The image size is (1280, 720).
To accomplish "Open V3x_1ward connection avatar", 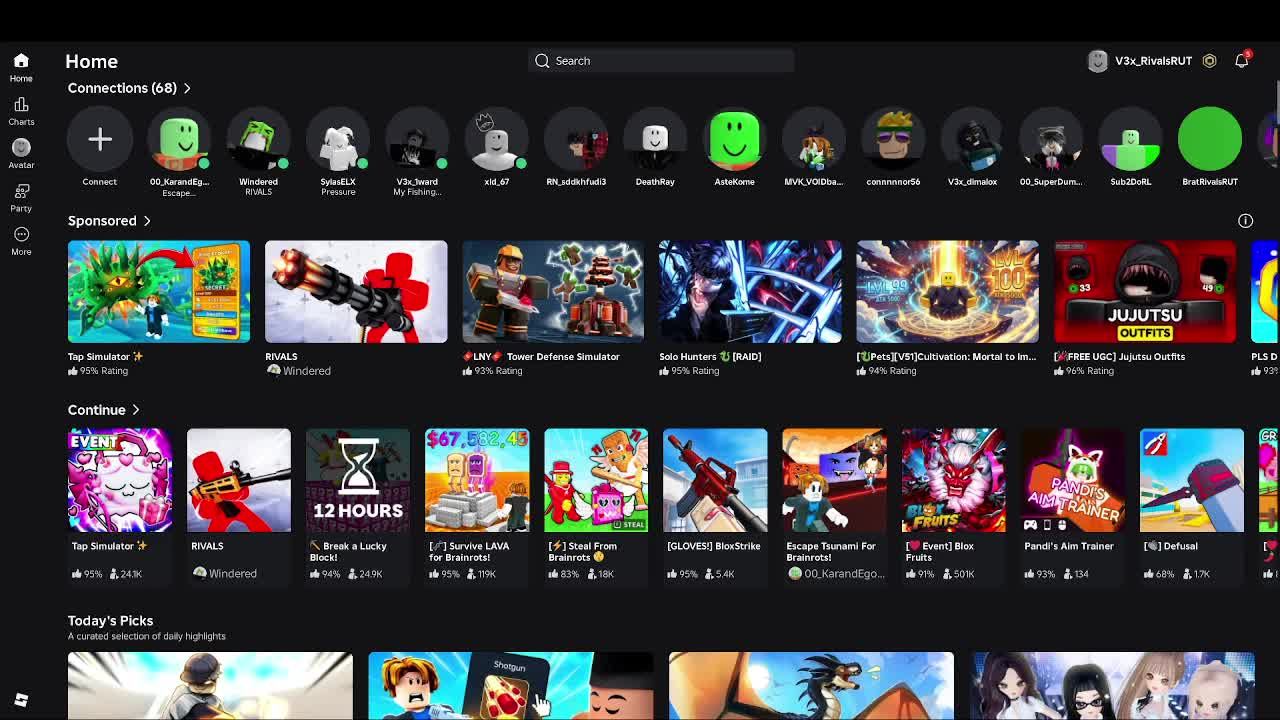I will pos(417,139).
